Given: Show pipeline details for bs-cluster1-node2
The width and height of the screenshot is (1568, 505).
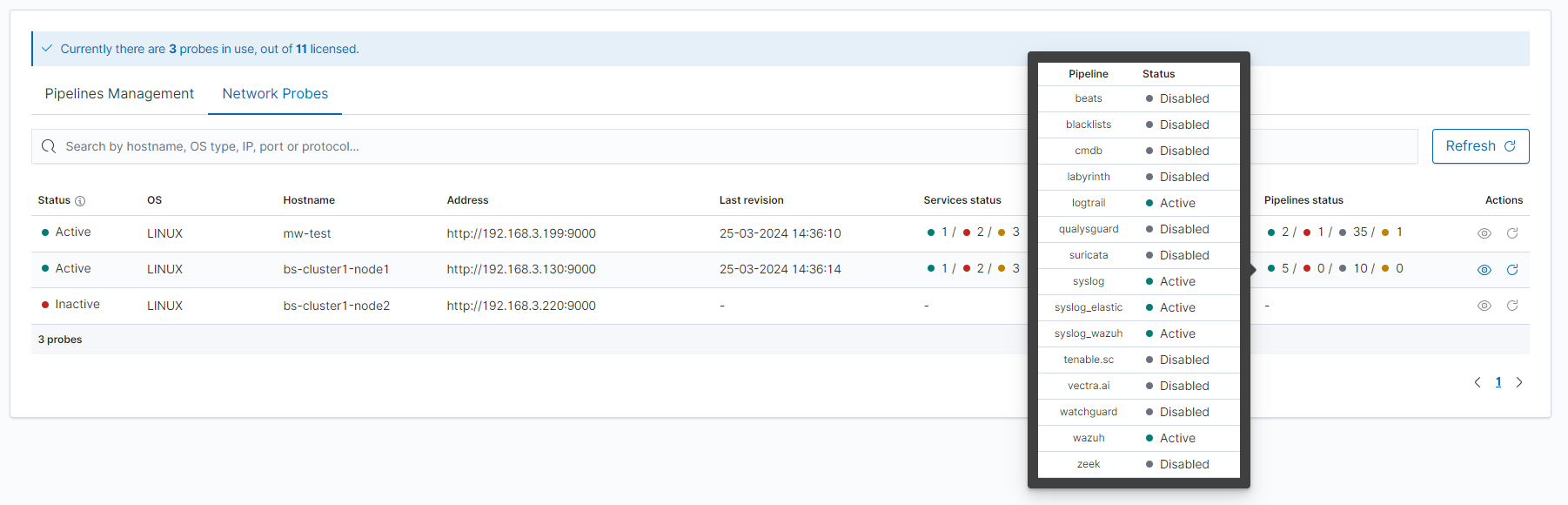Looking at the screenshot, I should 1484,306.
